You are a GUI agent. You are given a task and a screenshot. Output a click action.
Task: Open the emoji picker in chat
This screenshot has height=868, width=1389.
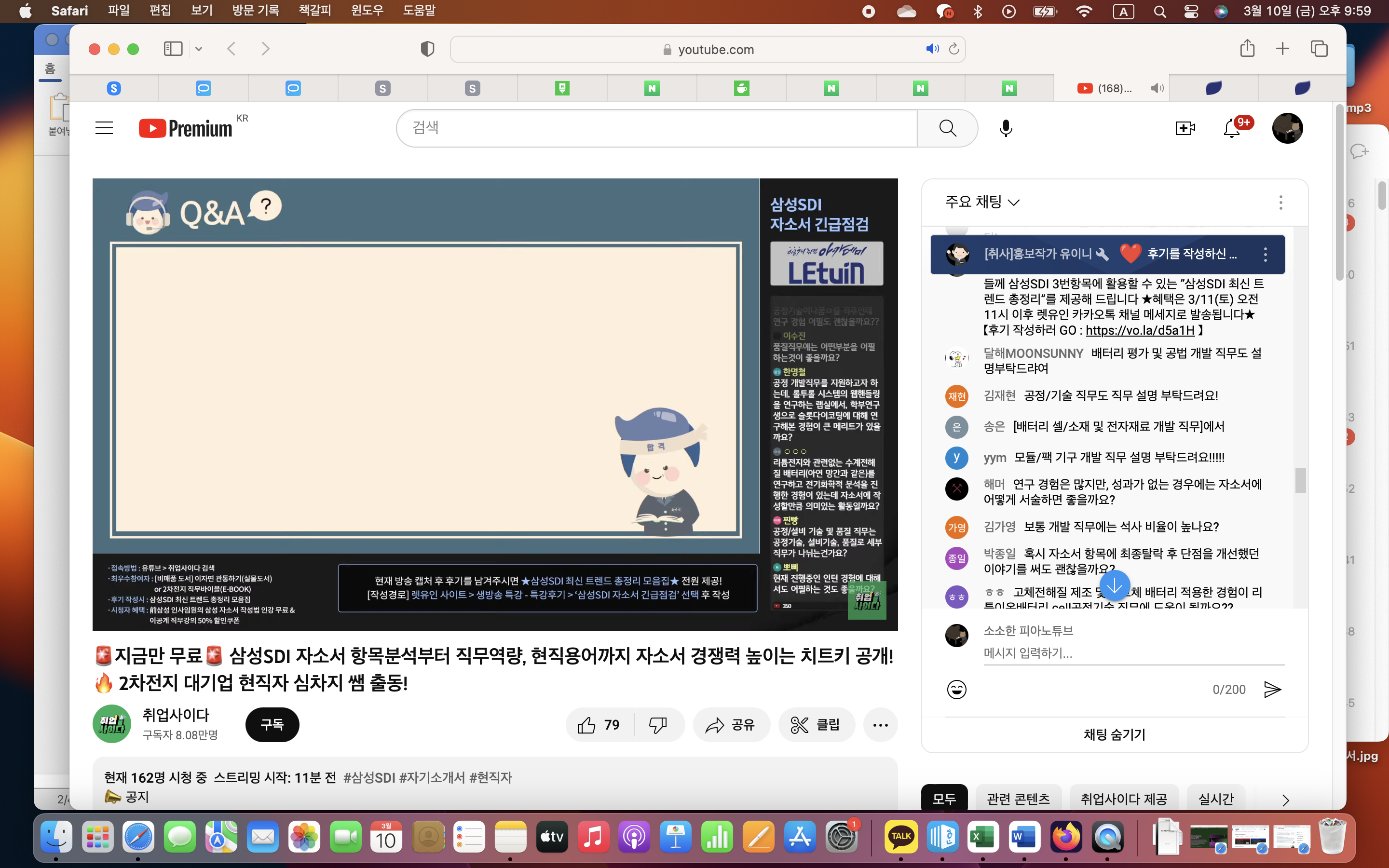pos(956,690)
